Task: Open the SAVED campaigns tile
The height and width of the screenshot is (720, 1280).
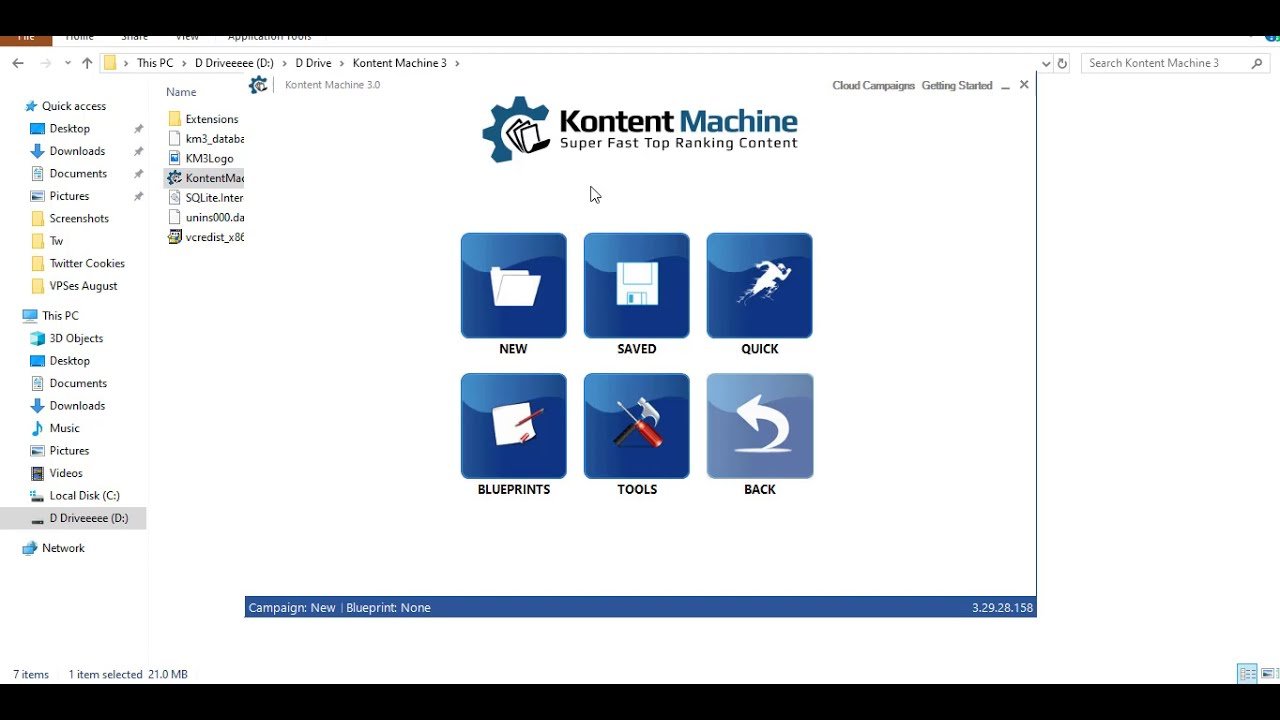Action: (x=637, y=286)
